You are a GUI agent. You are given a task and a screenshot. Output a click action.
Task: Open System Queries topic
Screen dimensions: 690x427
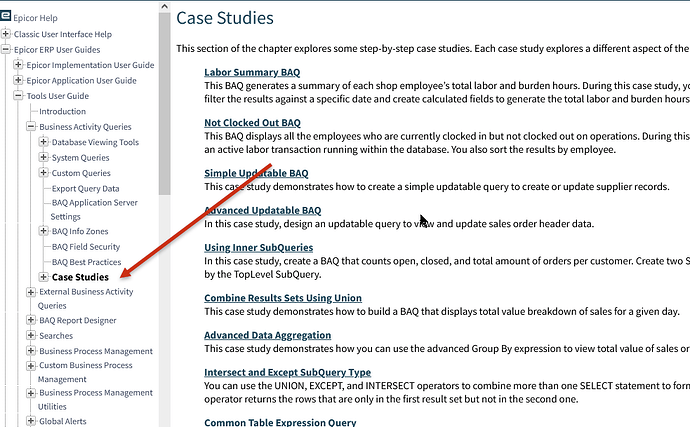click(x=81, y=158)
